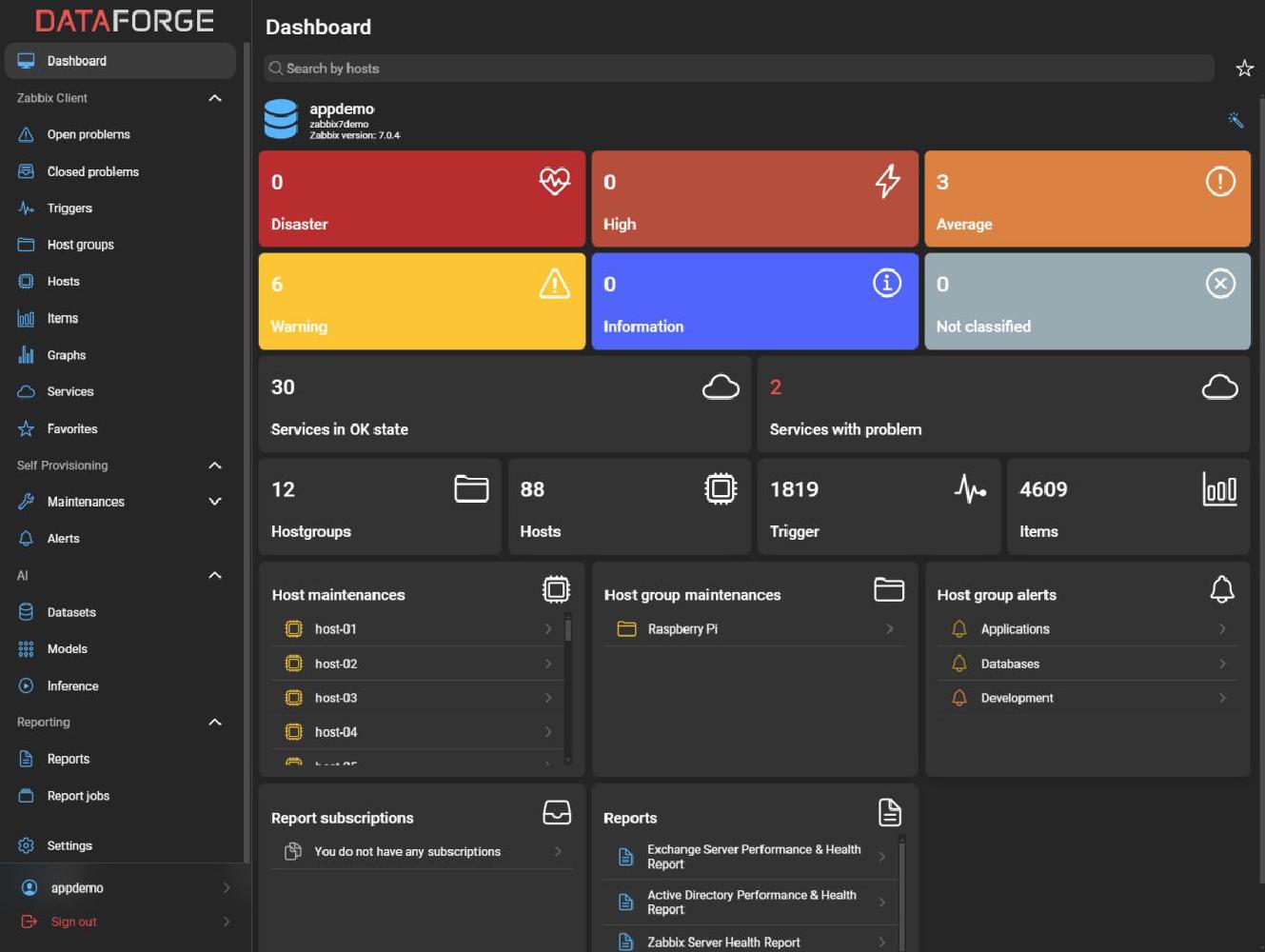Open Zabbix Server Health Report
Screen dimensions: 1265x952
tap(749, 942)
